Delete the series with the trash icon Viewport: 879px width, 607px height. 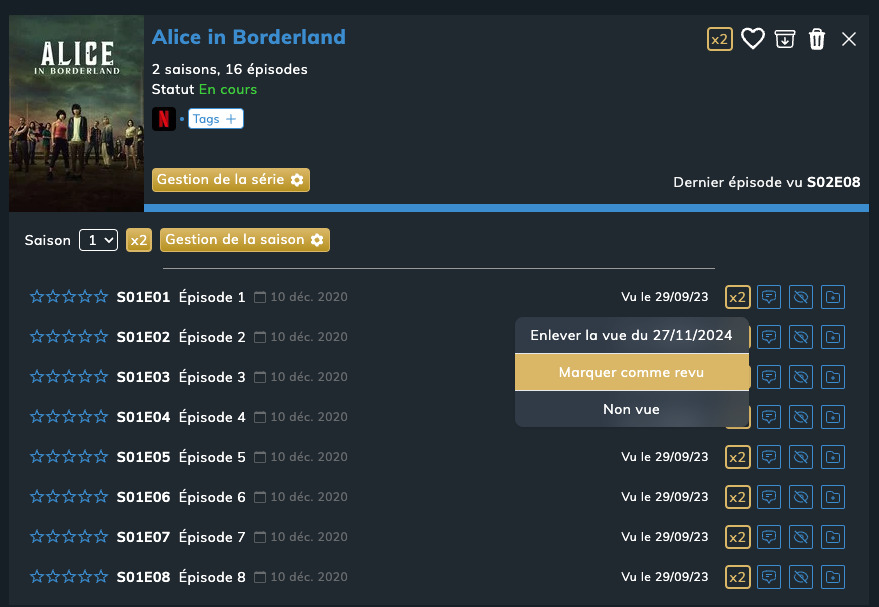pyautogui.click(x=817, y=39)
